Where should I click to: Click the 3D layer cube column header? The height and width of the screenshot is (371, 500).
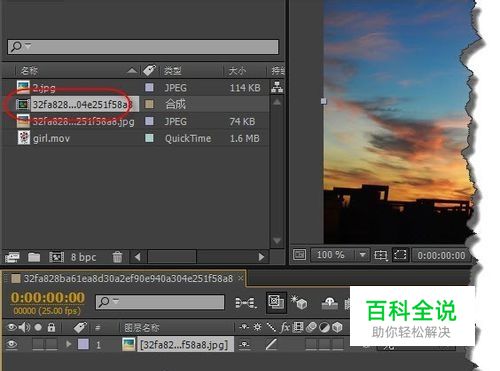pos(337,327)
